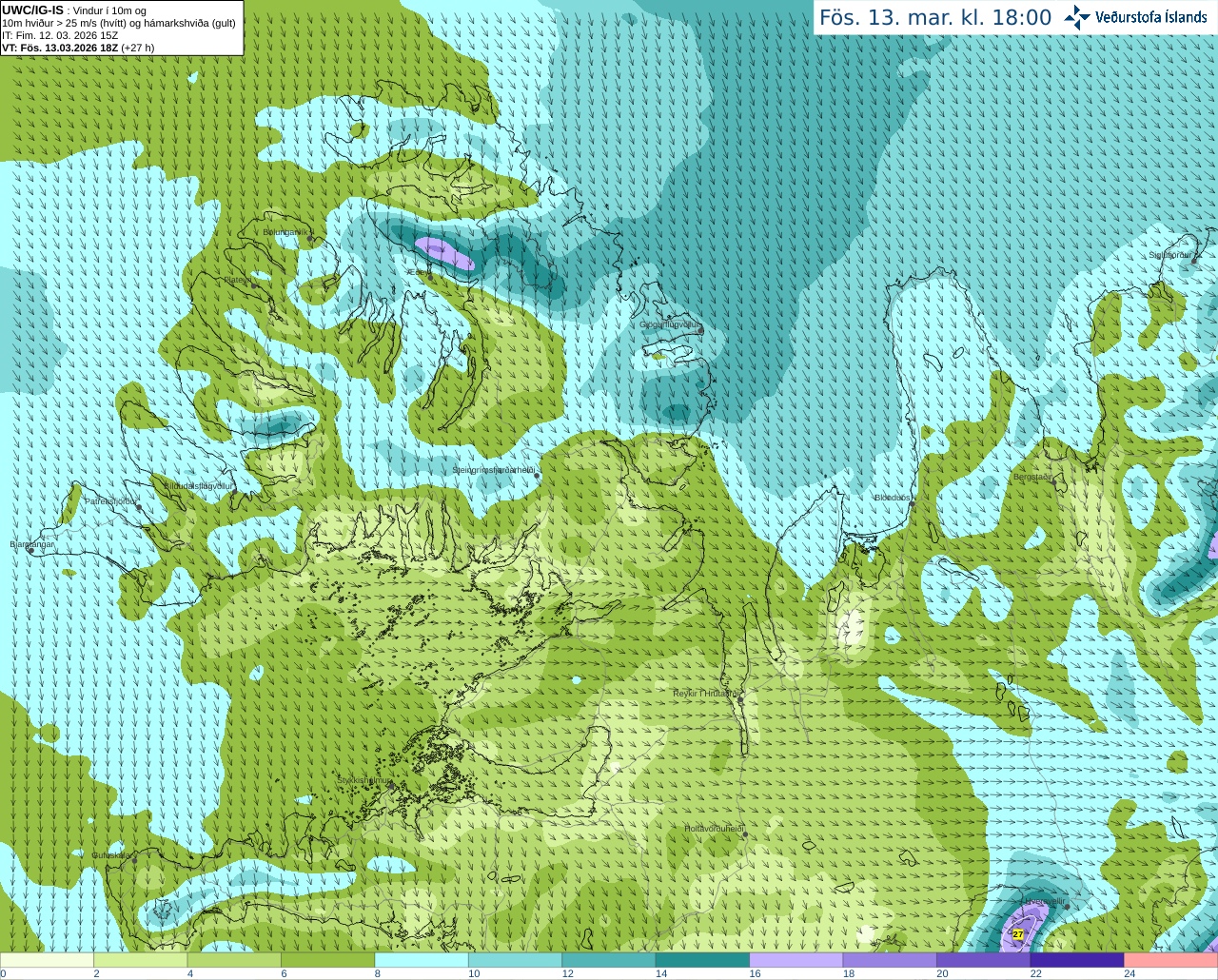Image resolution: width=1218 pixels, height=980 pixels.
Task: Click the 'VT: Fös. 13.03.2026 18Z' line
Action: coord(78,48)
